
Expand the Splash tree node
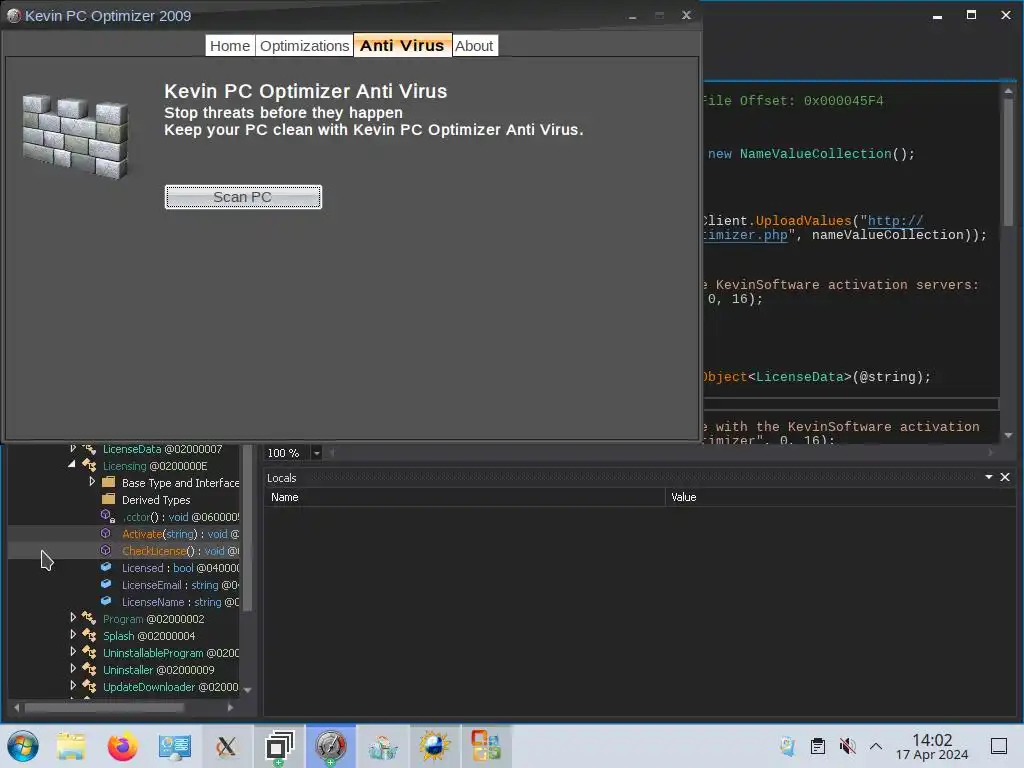(72, 634)
